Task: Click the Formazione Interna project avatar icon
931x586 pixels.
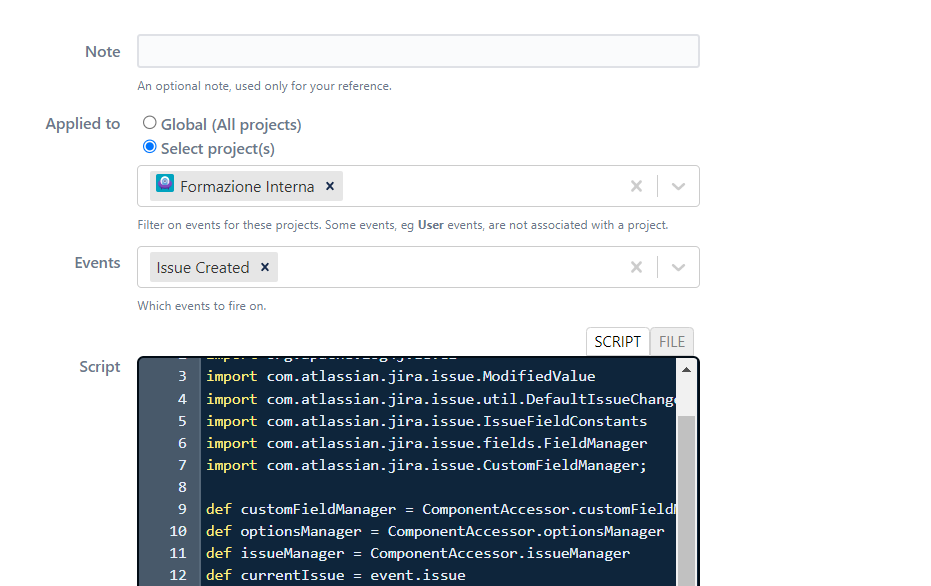Action: tap(164, 183)
